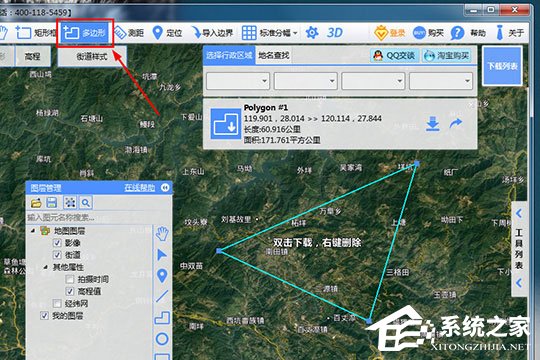Collapse the 其他属性 tree node

point(45,267)
